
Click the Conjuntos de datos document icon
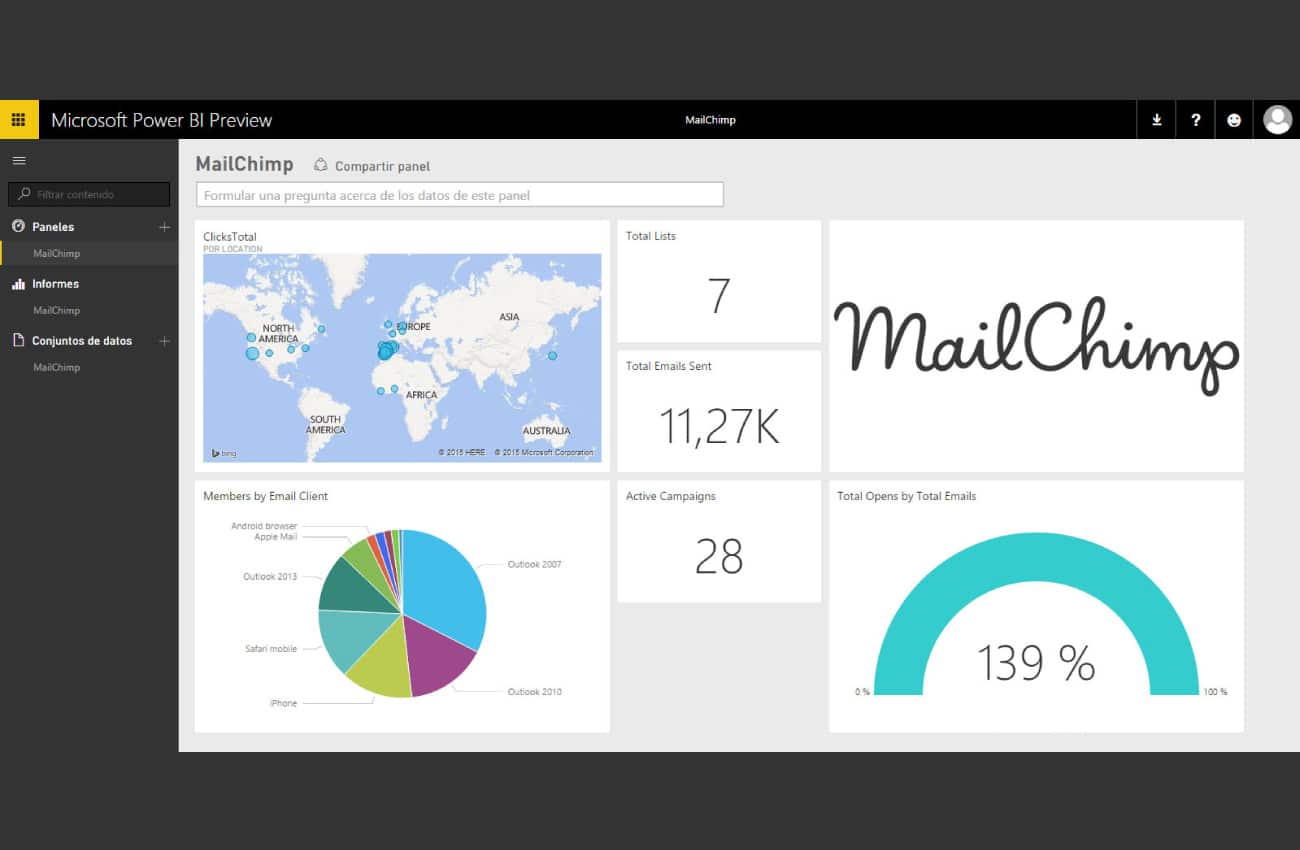coord(18,340)
